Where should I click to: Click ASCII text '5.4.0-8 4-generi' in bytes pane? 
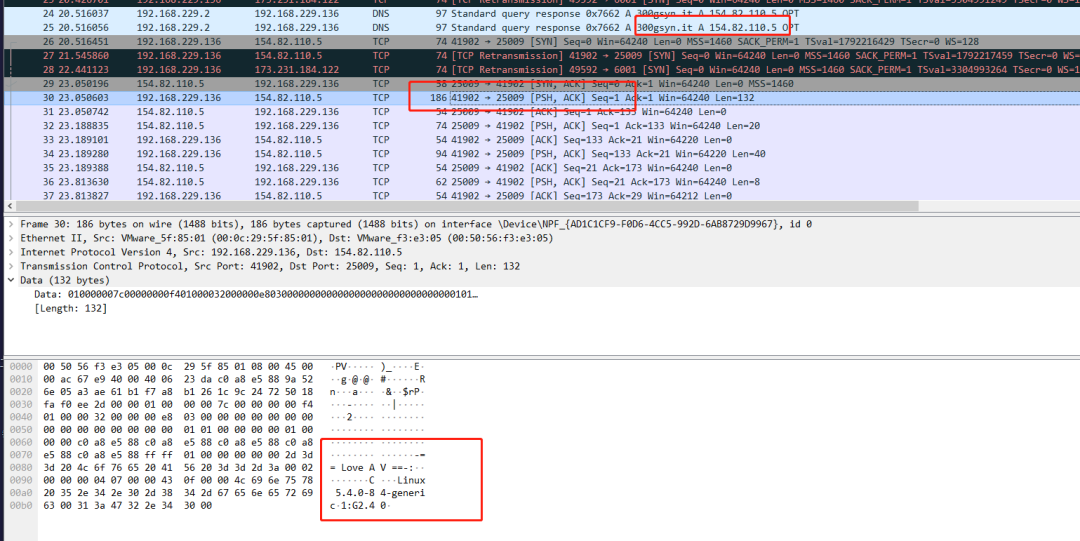click(380, 493)
